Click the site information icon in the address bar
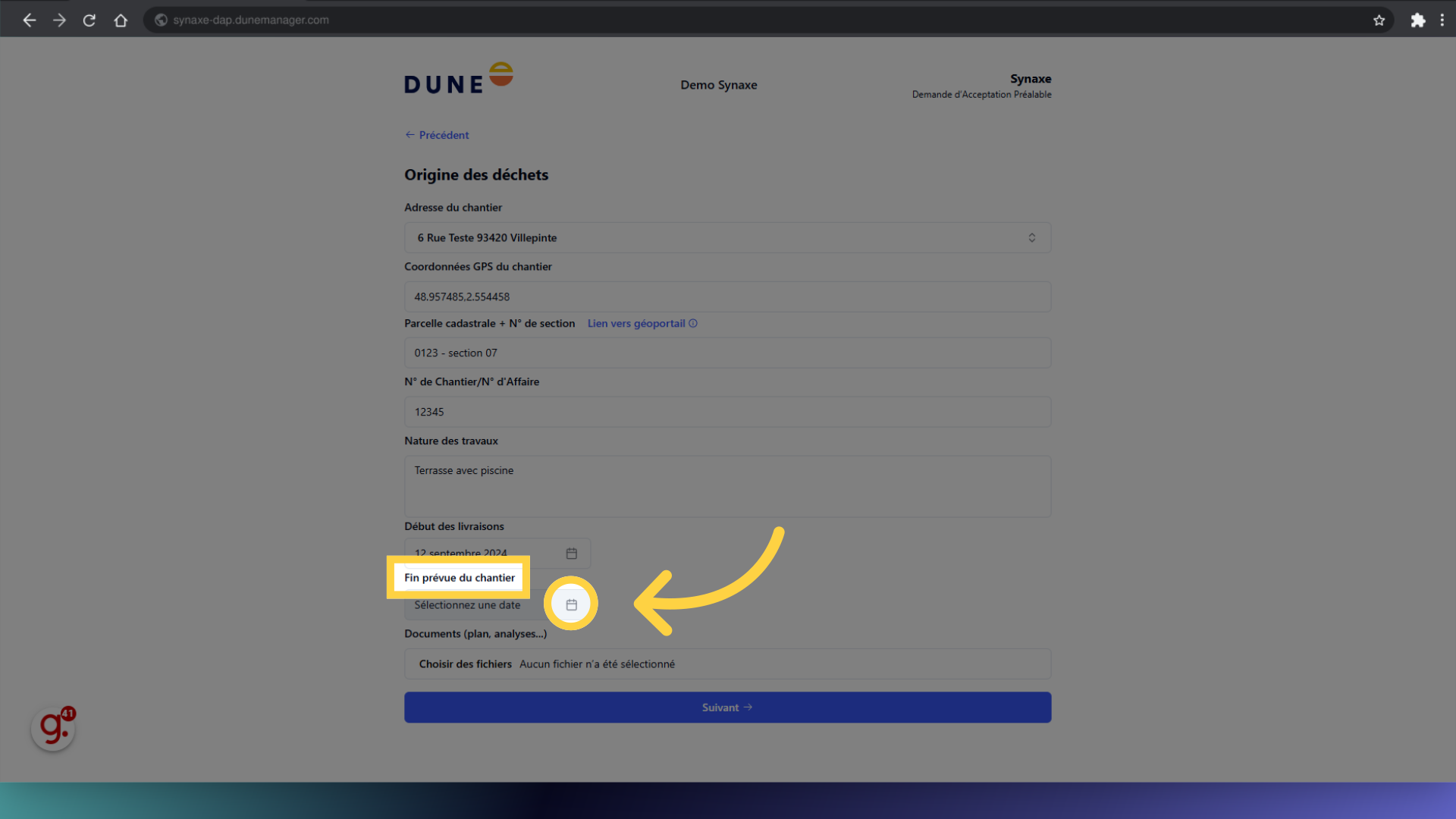 [x=160, y=20]
